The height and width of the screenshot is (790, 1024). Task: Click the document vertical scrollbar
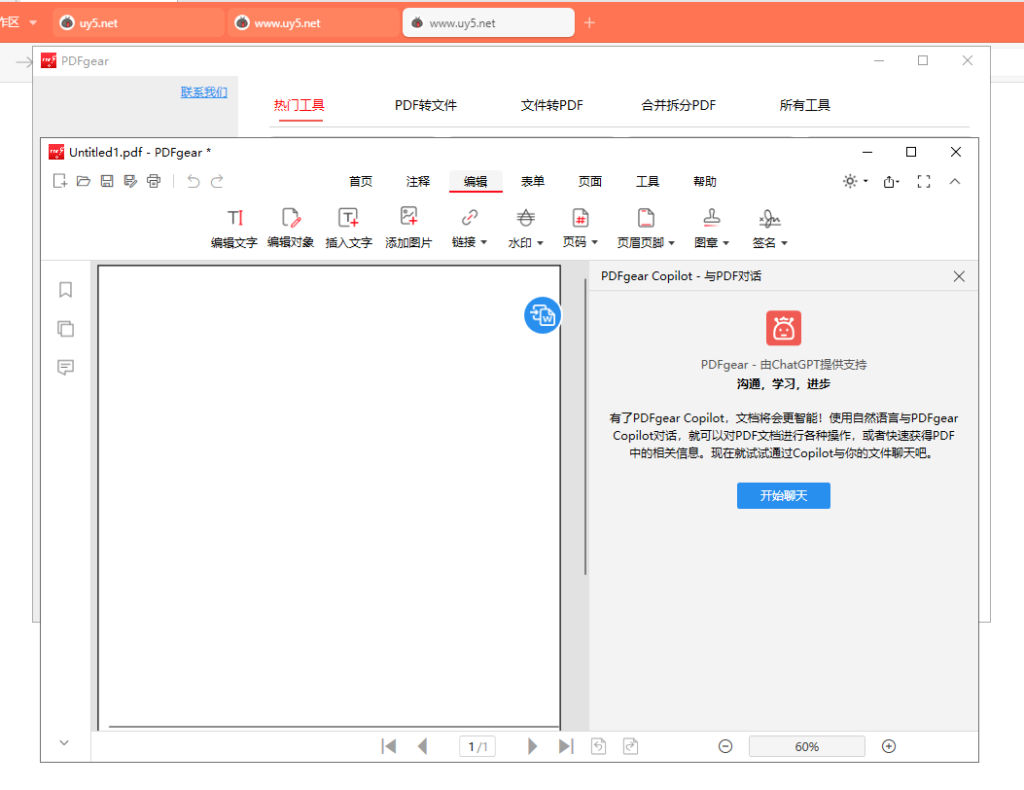[585, 427]
